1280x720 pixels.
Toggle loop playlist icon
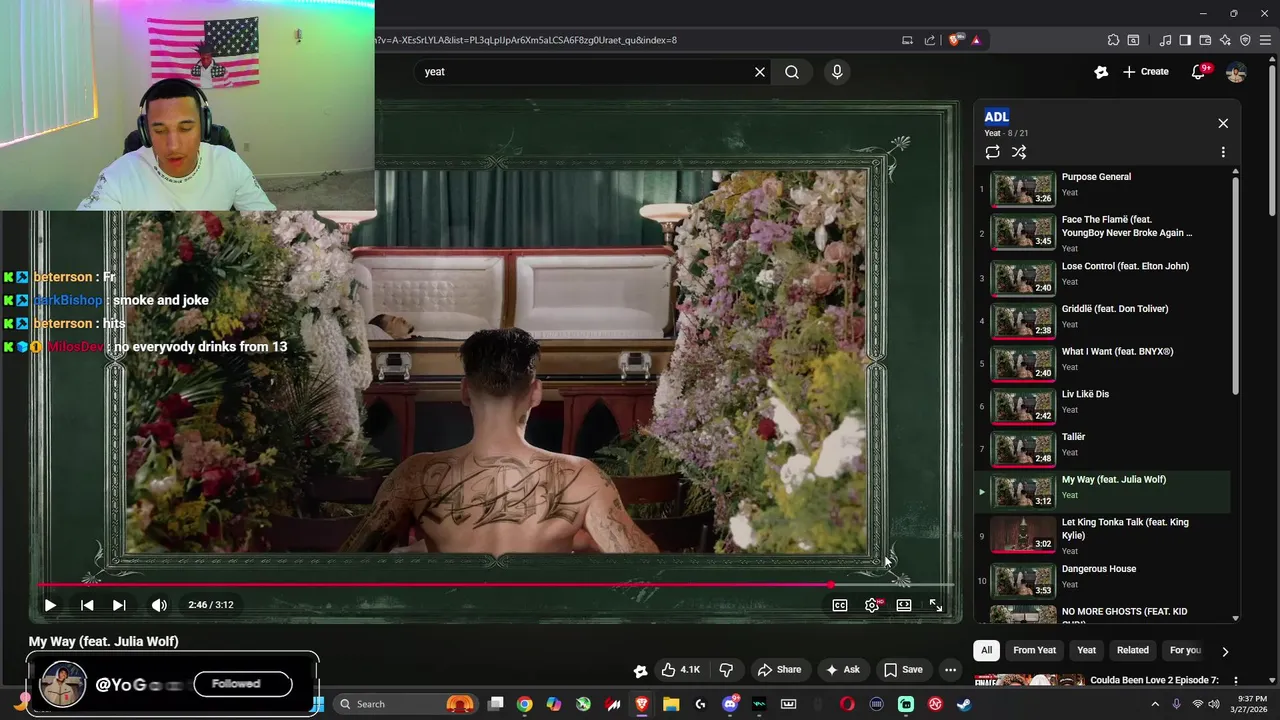click(x=992, y=152)
